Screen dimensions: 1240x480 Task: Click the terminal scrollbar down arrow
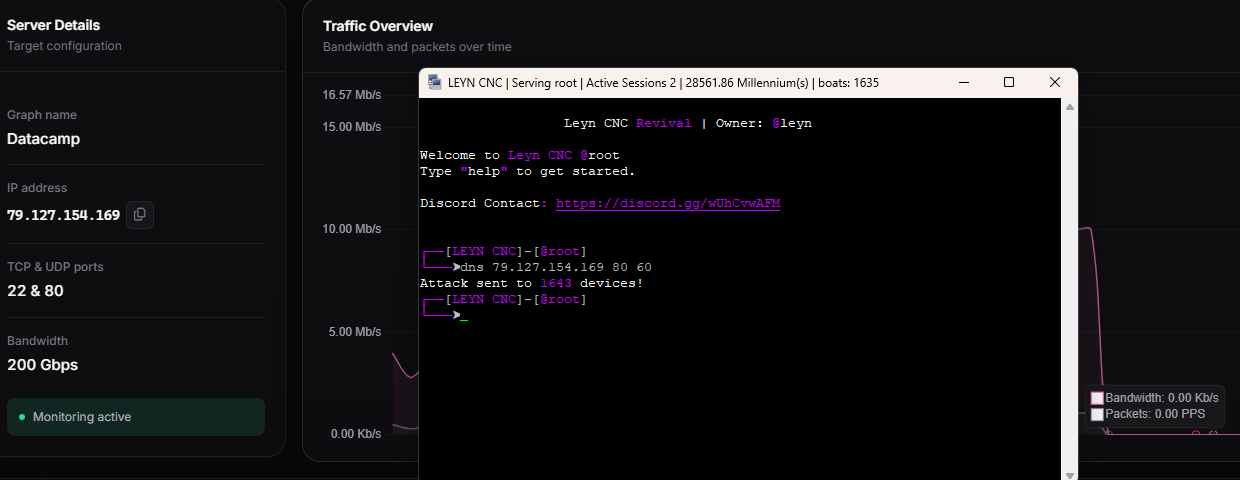pos(1069,474)
